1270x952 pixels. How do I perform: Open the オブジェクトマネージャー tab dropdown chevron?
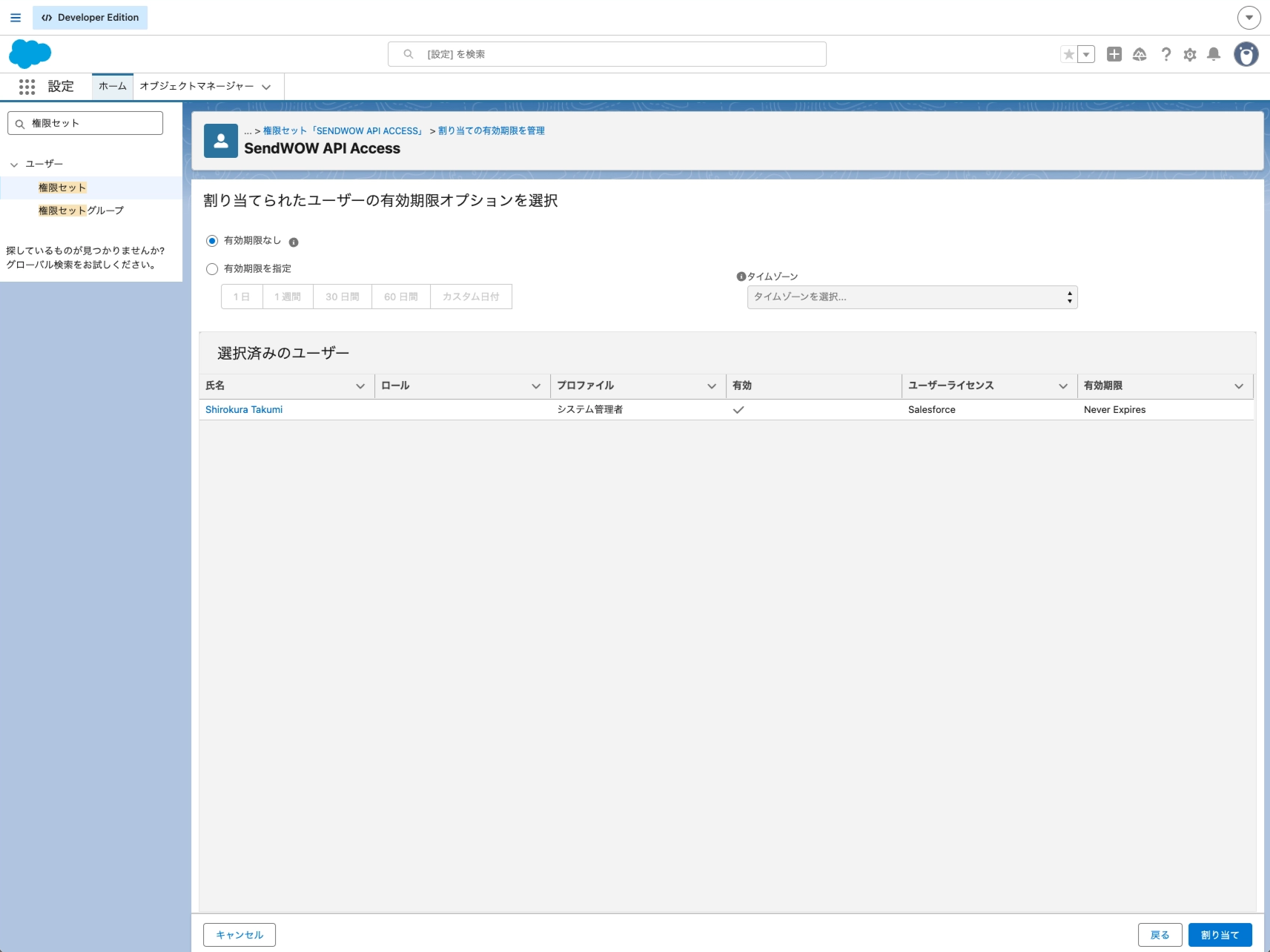click(266, 87)
